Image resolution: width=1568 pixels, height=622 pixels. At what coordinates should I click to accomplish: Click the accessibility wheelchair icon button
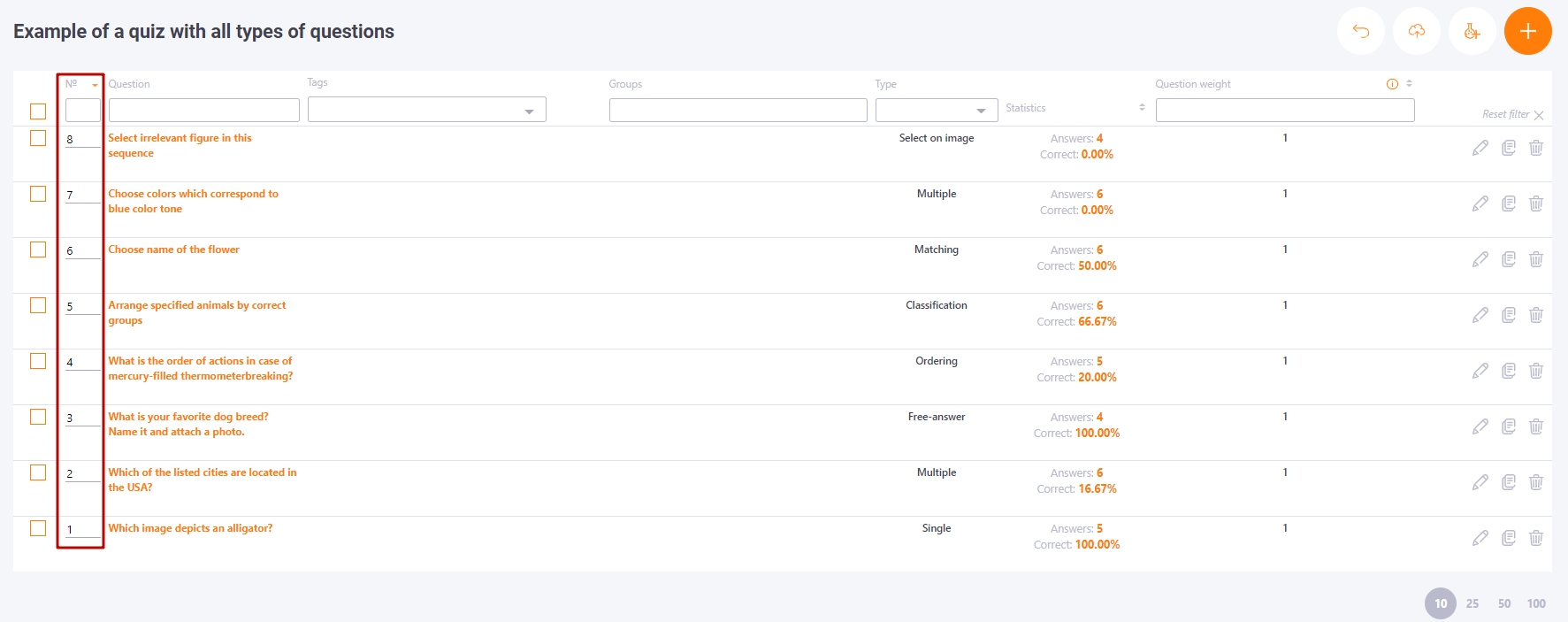[x=1472, y=31]
